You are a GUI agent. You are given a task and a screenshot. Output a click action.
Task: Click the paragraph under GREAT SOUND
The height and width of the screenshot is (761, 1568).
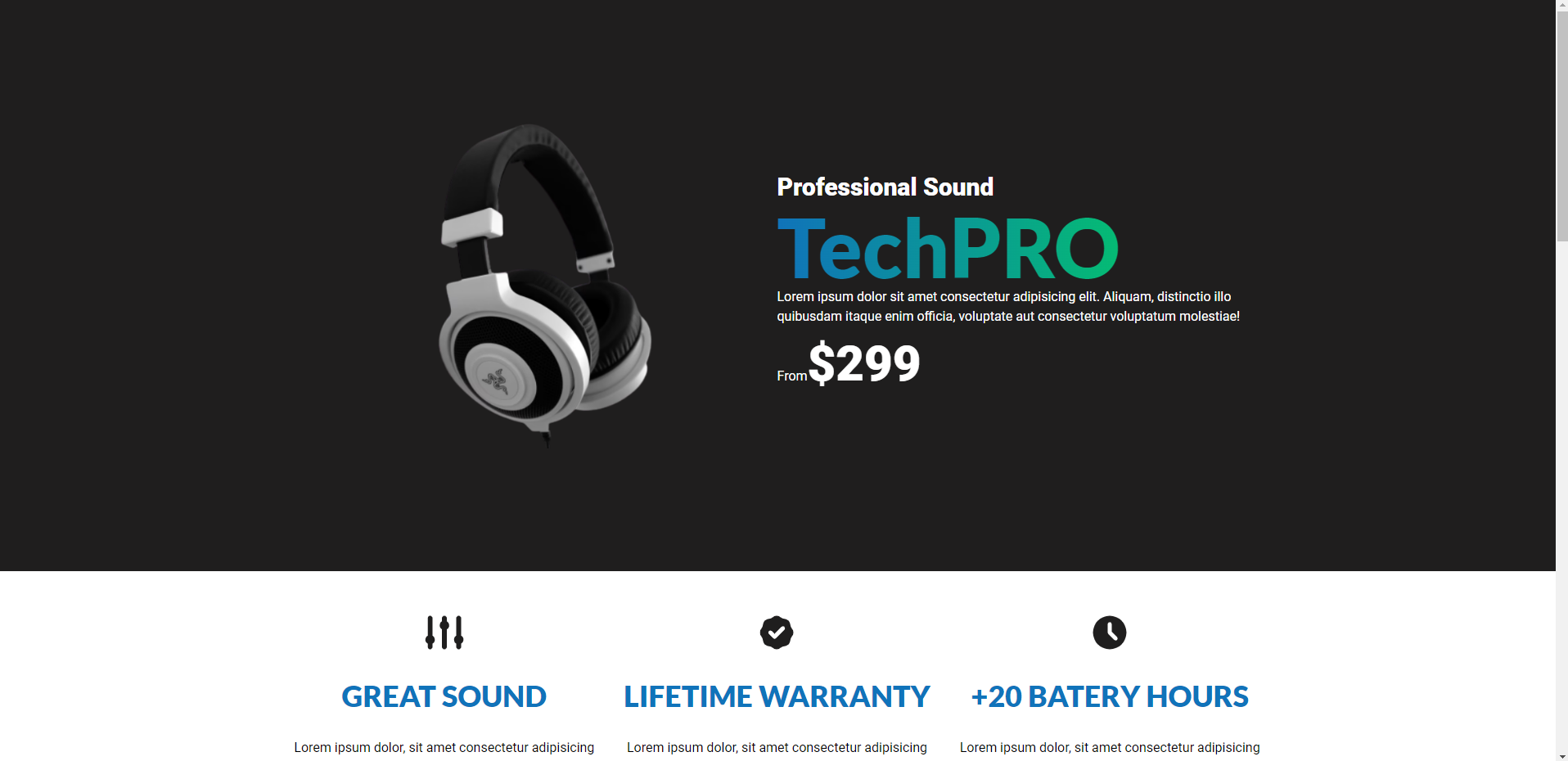point(444,747)
